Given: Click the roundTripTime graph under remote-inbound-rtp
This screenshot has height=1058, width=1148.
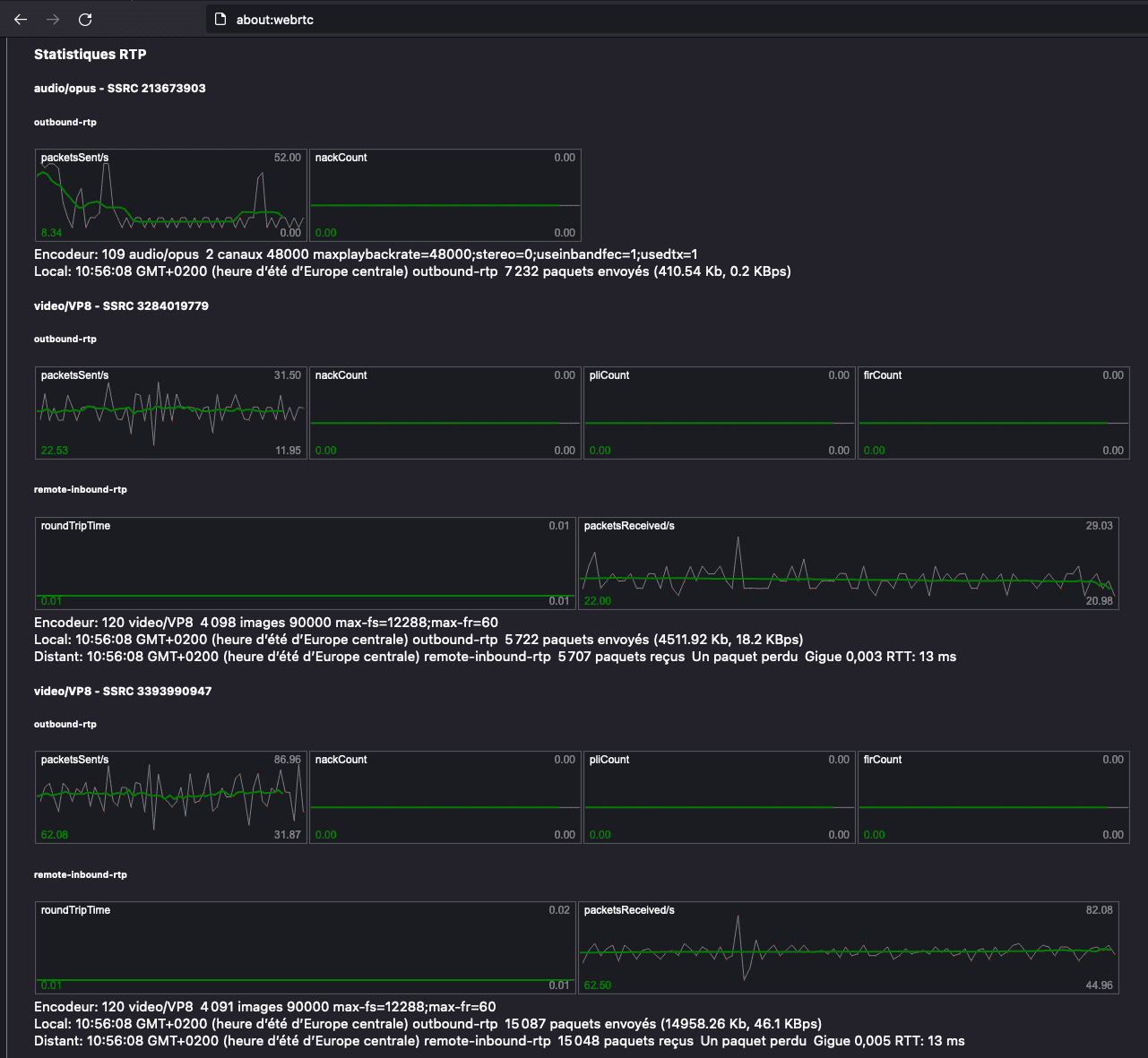Looking at the screenshot, I should pyautogui.click(x=305, y=563).
